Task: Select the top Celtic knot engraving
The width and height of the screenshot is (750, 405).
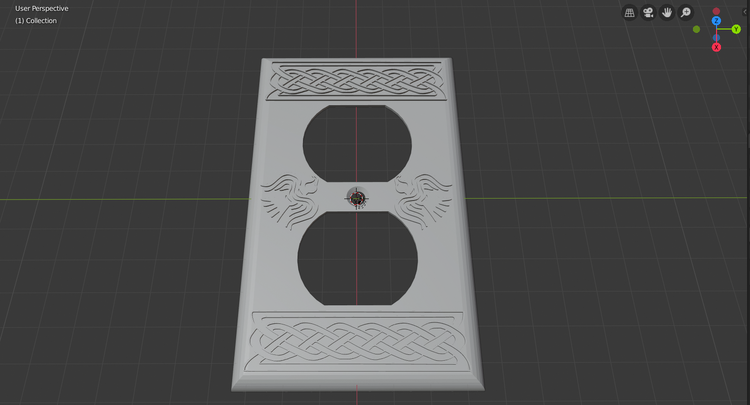Action: tap(357, 80)
